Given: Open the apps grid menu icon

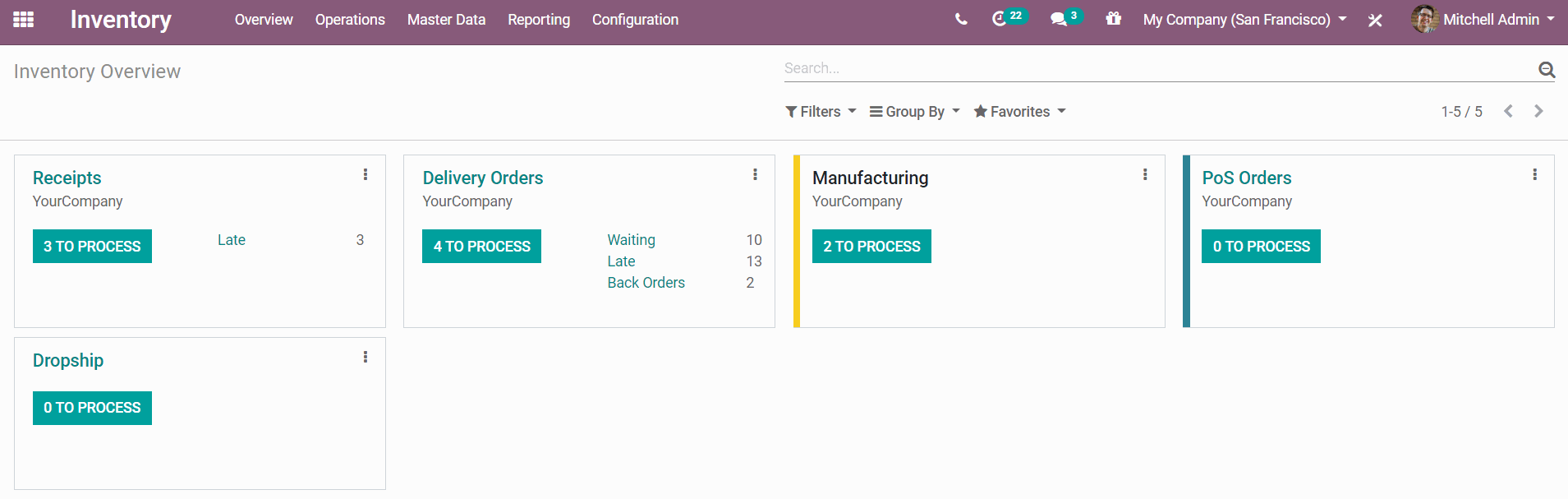Looking at the screenshot, I should pyautogui.click(x=24, y=19).
